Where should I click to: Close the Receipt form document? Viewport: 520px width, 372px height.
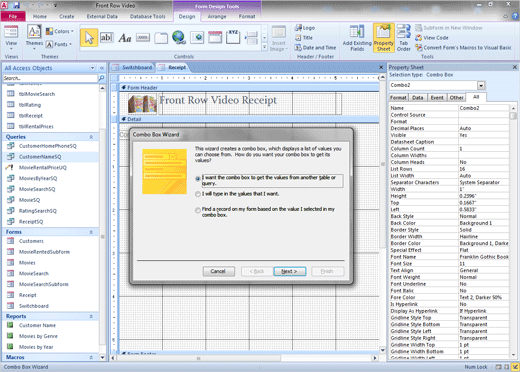[381, 67]
